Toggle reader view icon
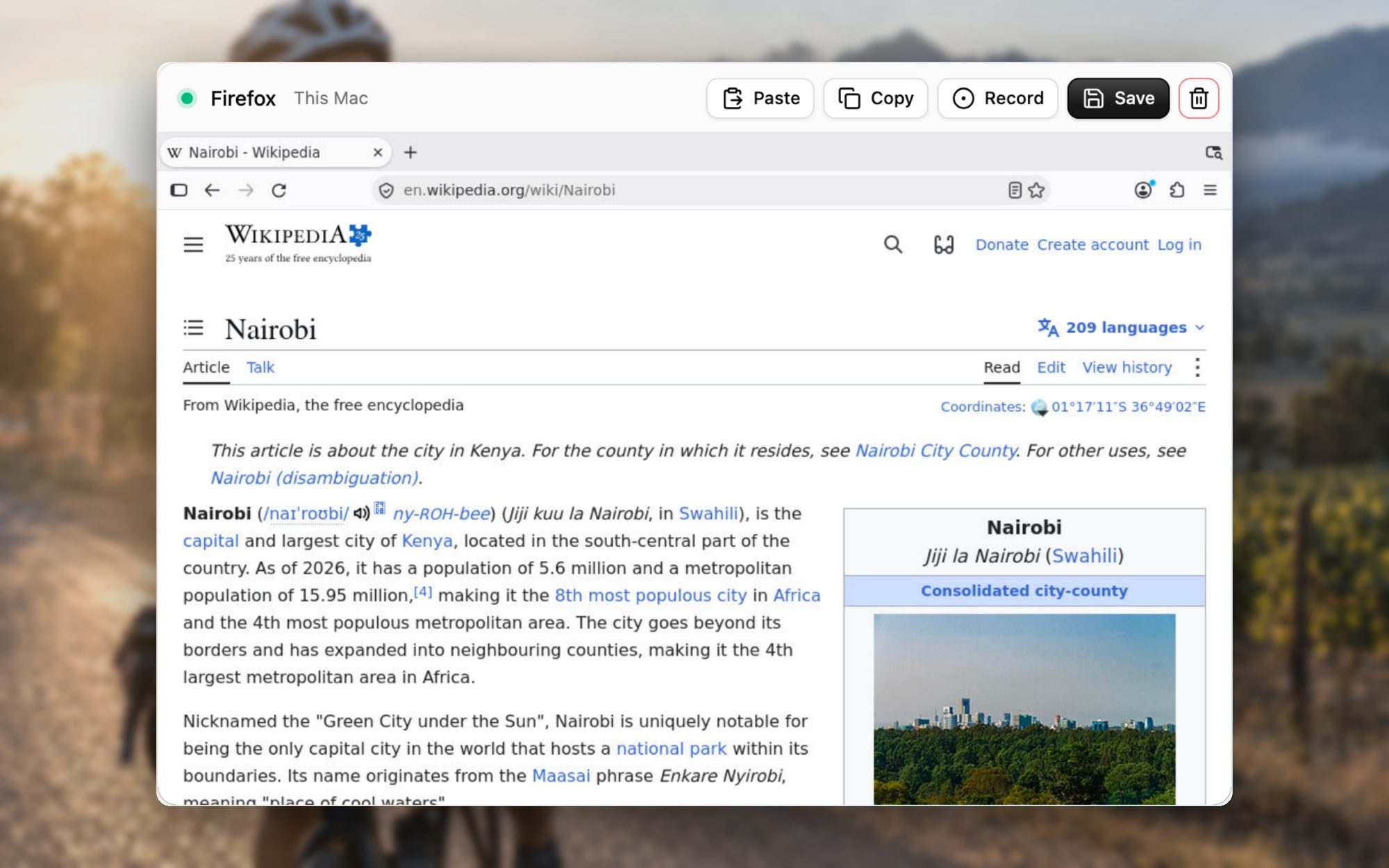 click(1015, 190)
